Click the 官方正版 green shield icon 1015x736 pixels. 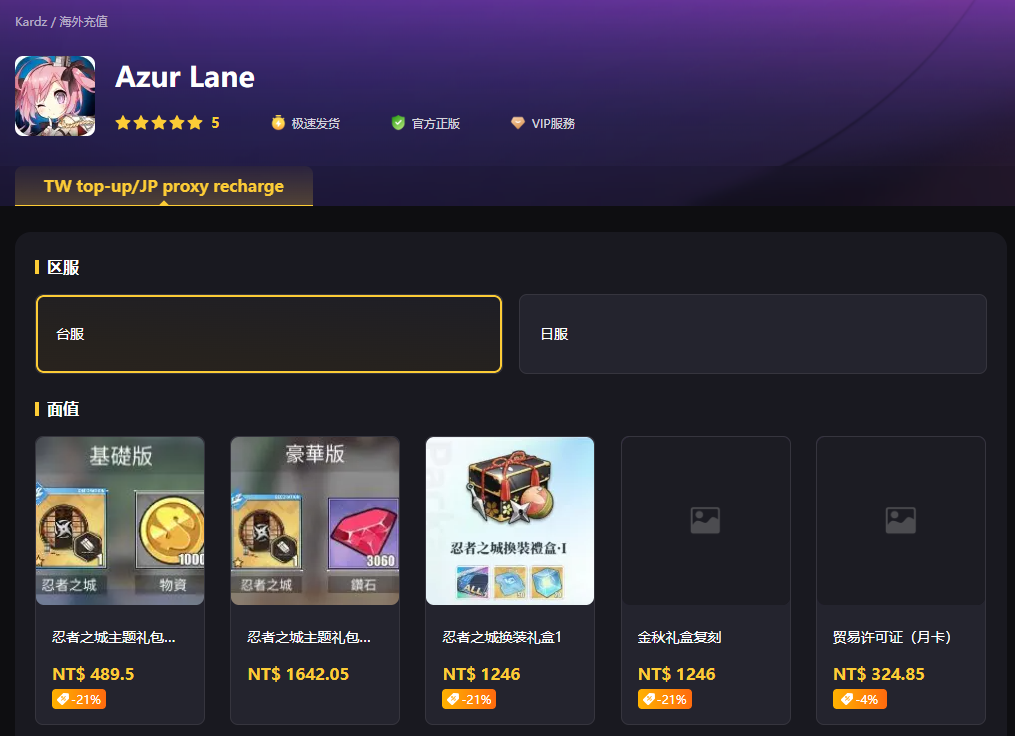point(398,122)
